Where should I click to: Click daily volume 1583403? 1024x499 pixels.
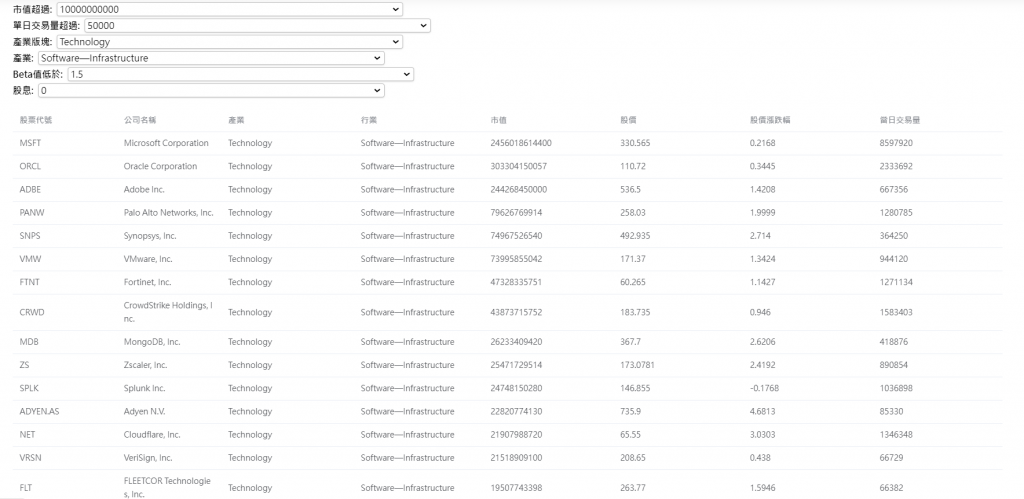coord(896,312)
